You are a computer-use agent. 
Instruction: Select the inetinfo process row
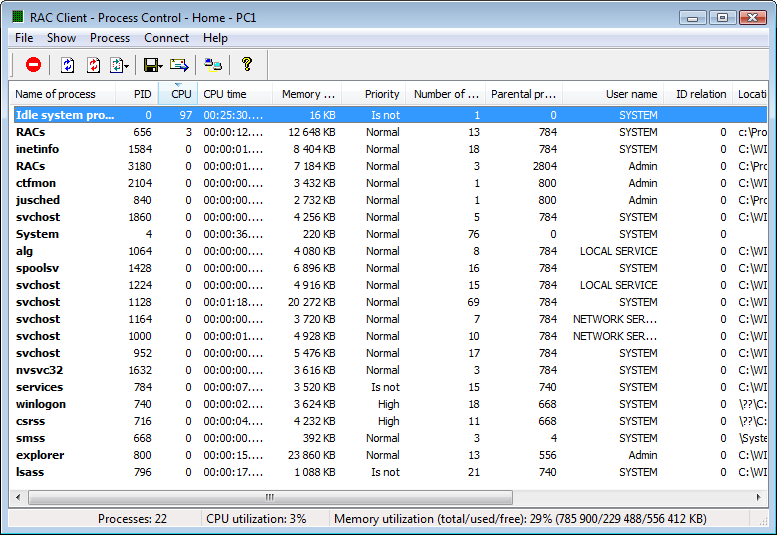[390, 149]
